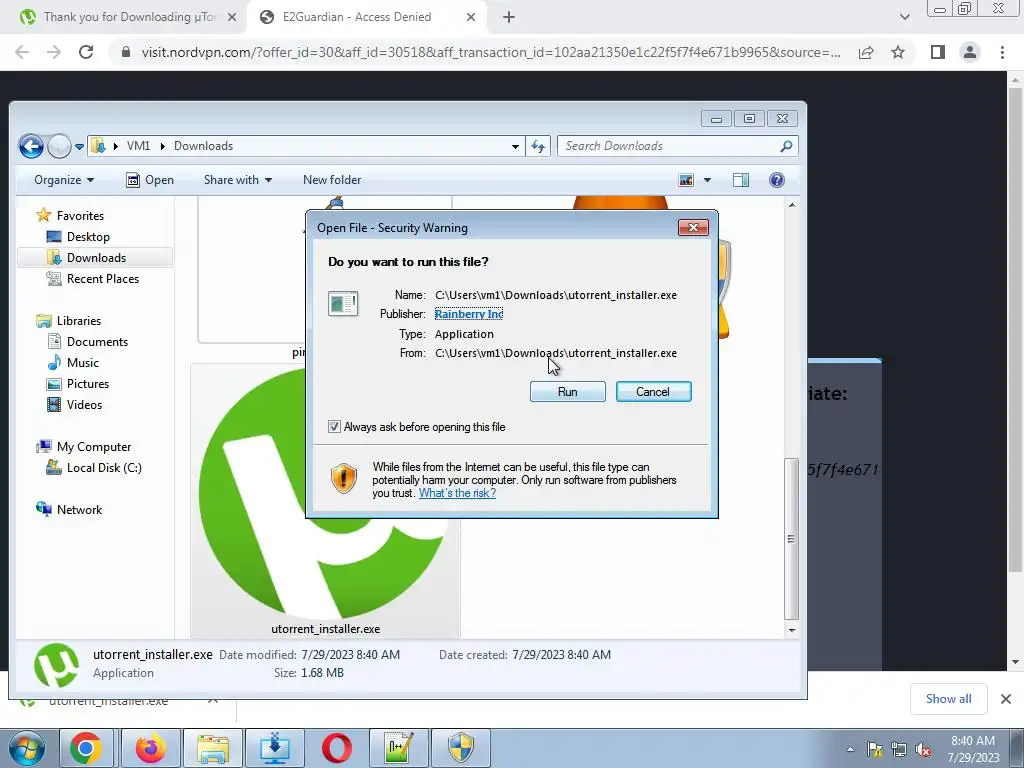This screenshot has width=1024, height=768.
Task: Open the Windows Start menu
Action: (26, 748)
